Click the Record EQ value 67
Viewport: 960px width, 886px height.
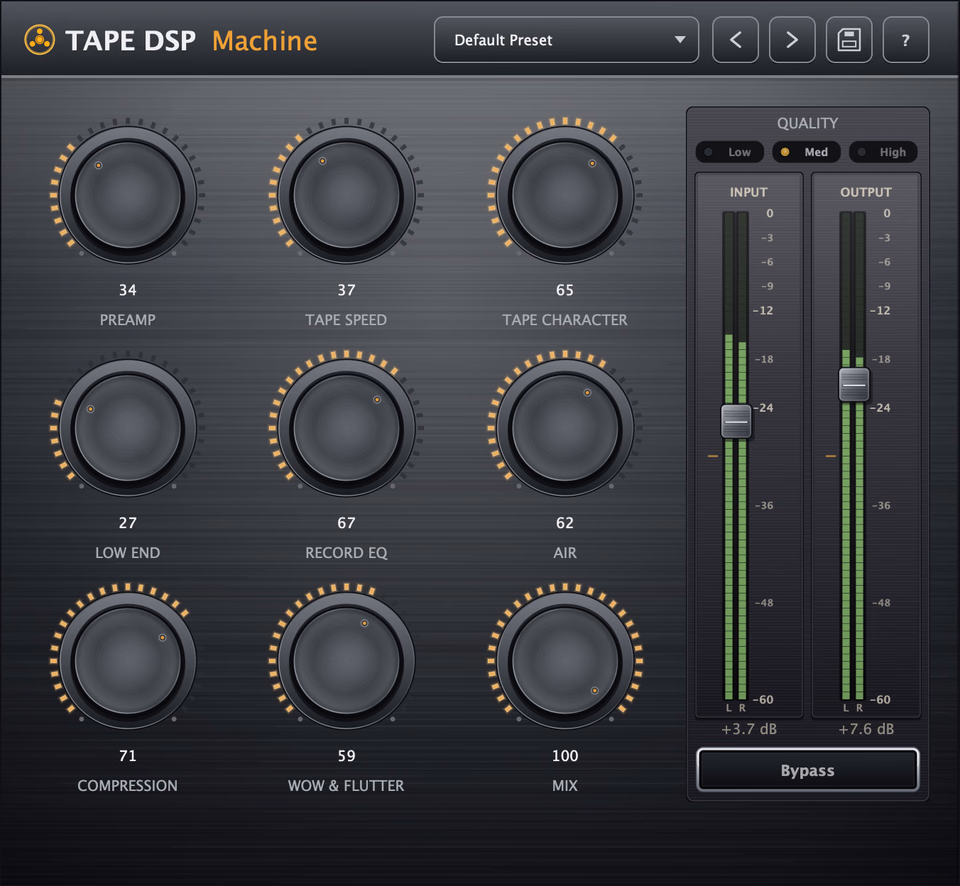(347, 523)
